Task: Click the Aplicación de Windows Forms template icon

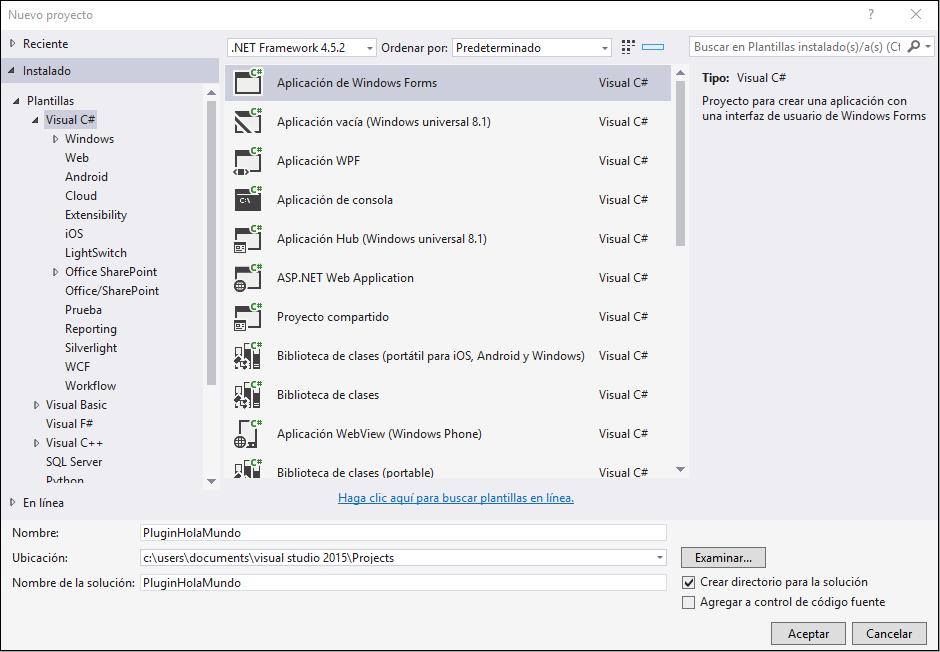Action: (x=247, y=83)
